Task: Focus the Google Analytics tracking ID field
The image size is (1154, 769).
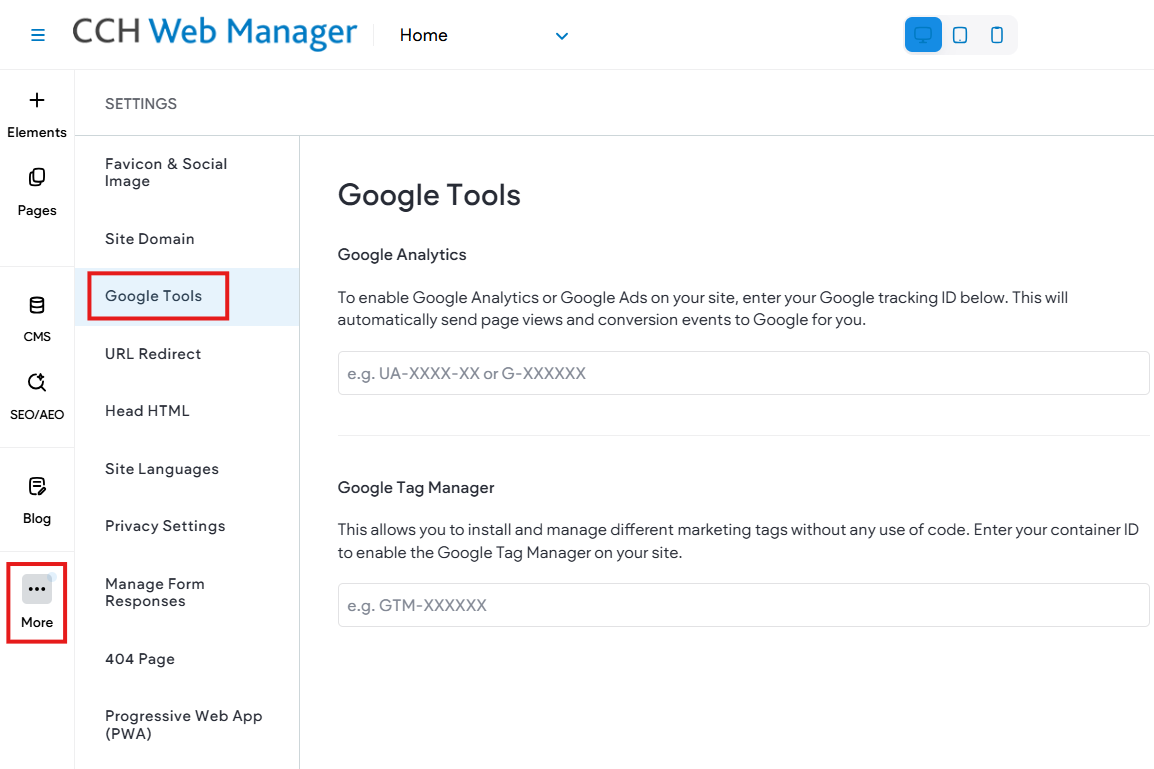Action: pyautogui.click(x=743, y=373)
